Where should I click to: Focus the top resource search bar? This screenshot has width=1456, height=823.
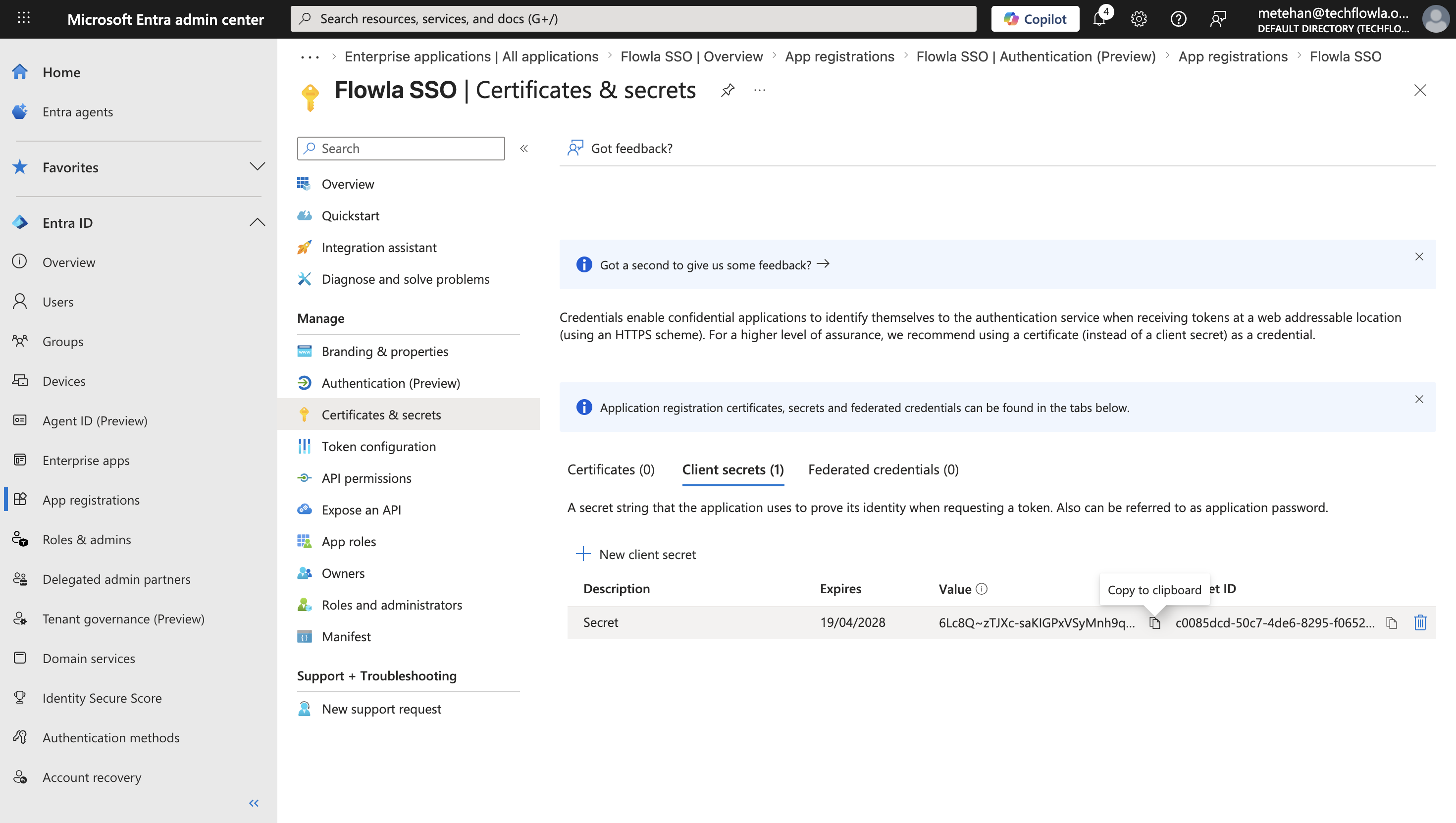633,19
